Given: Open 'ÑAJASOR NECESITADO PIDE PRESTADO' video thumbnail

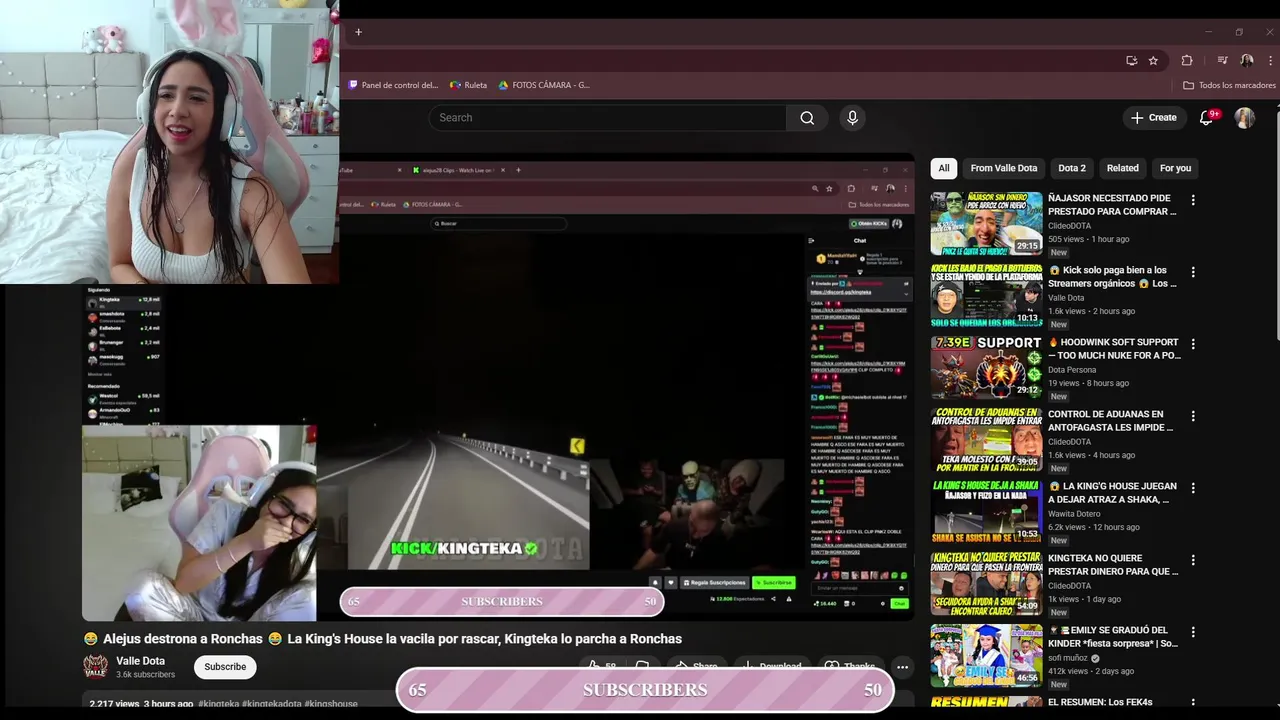Looking at the screenshot, I should pos(986,224).
